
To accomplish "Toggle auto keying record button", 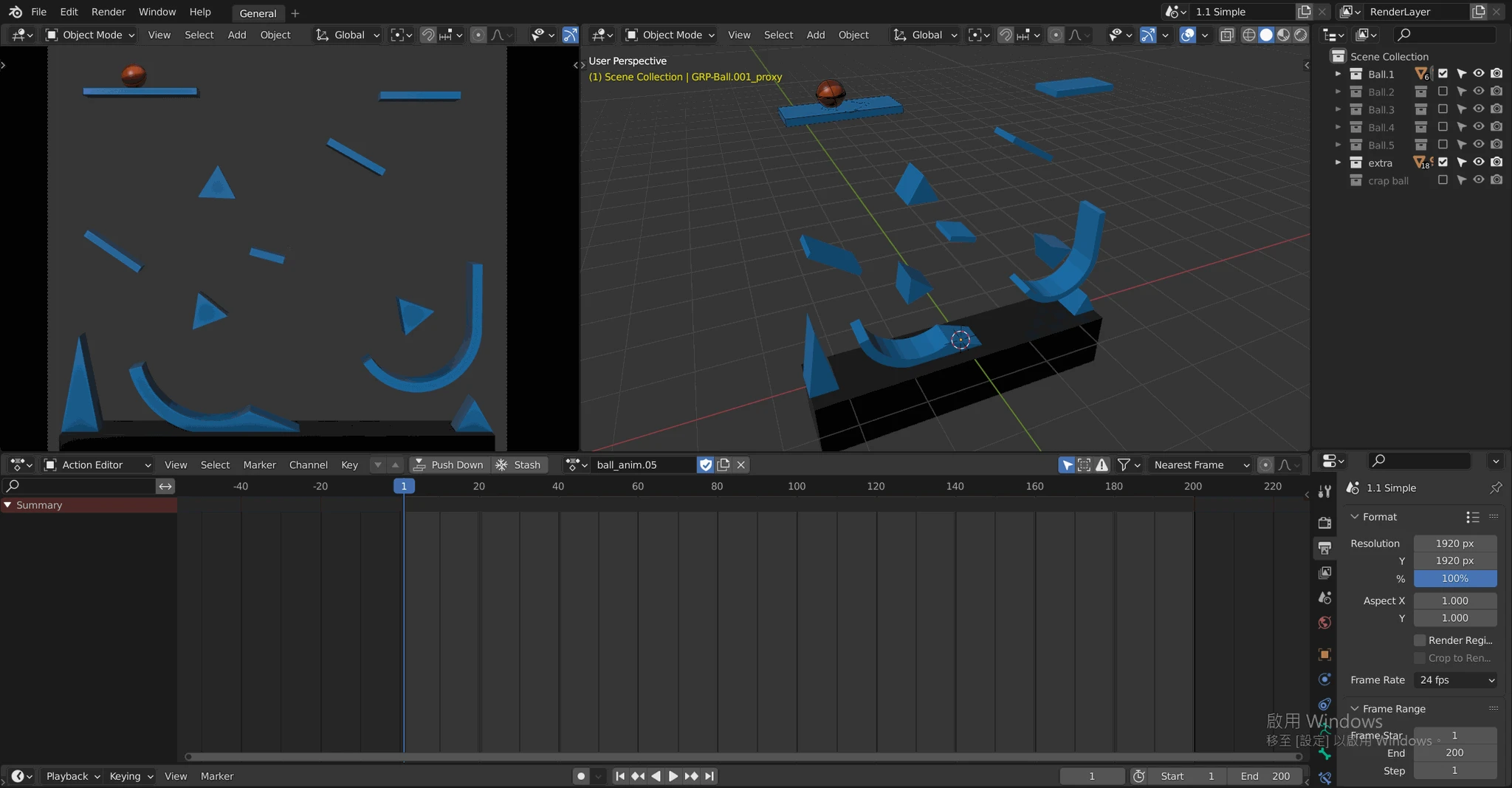I will point(581,776).
